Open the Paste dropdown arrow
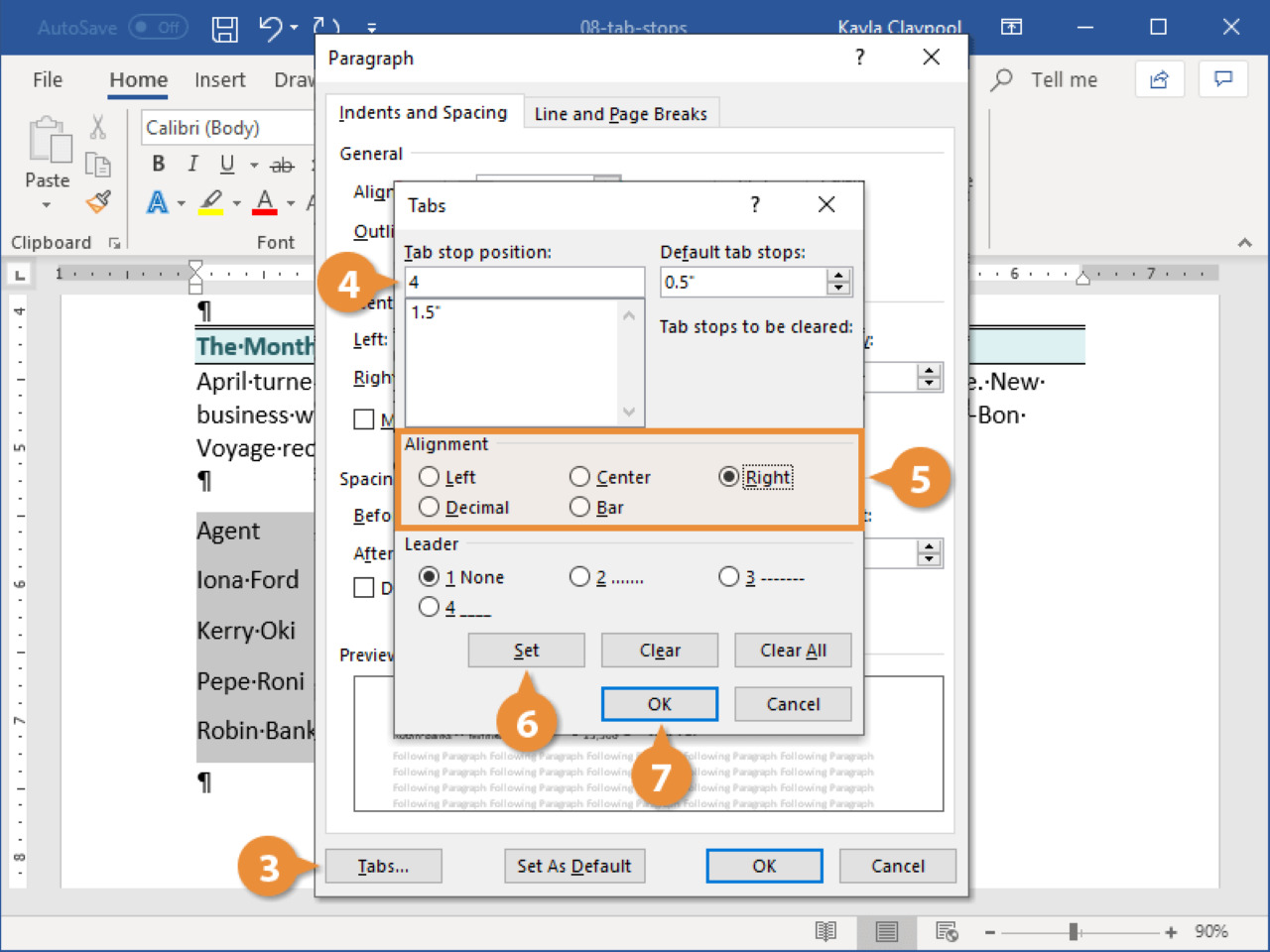 pyautogui.click(x=47, y=205)
